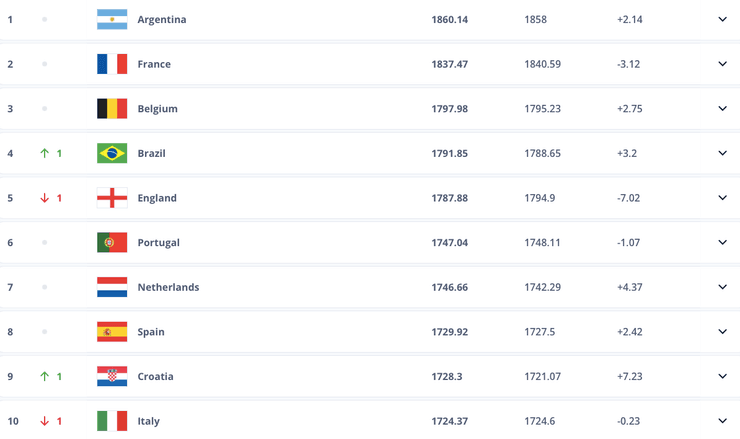Click the Belgium flag icon
740x439 pixels.
tap(112, 109)
